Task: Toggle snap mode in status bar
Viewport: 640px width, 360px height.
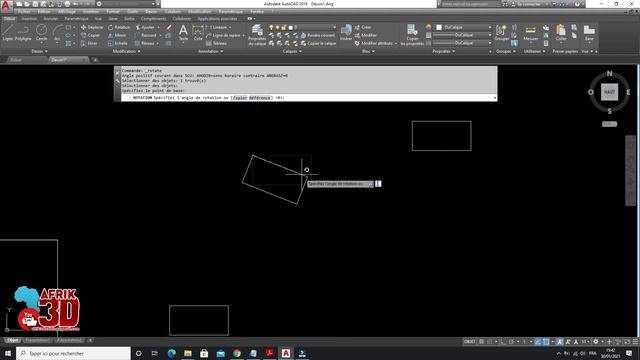Action: click(x=490, y=341)
